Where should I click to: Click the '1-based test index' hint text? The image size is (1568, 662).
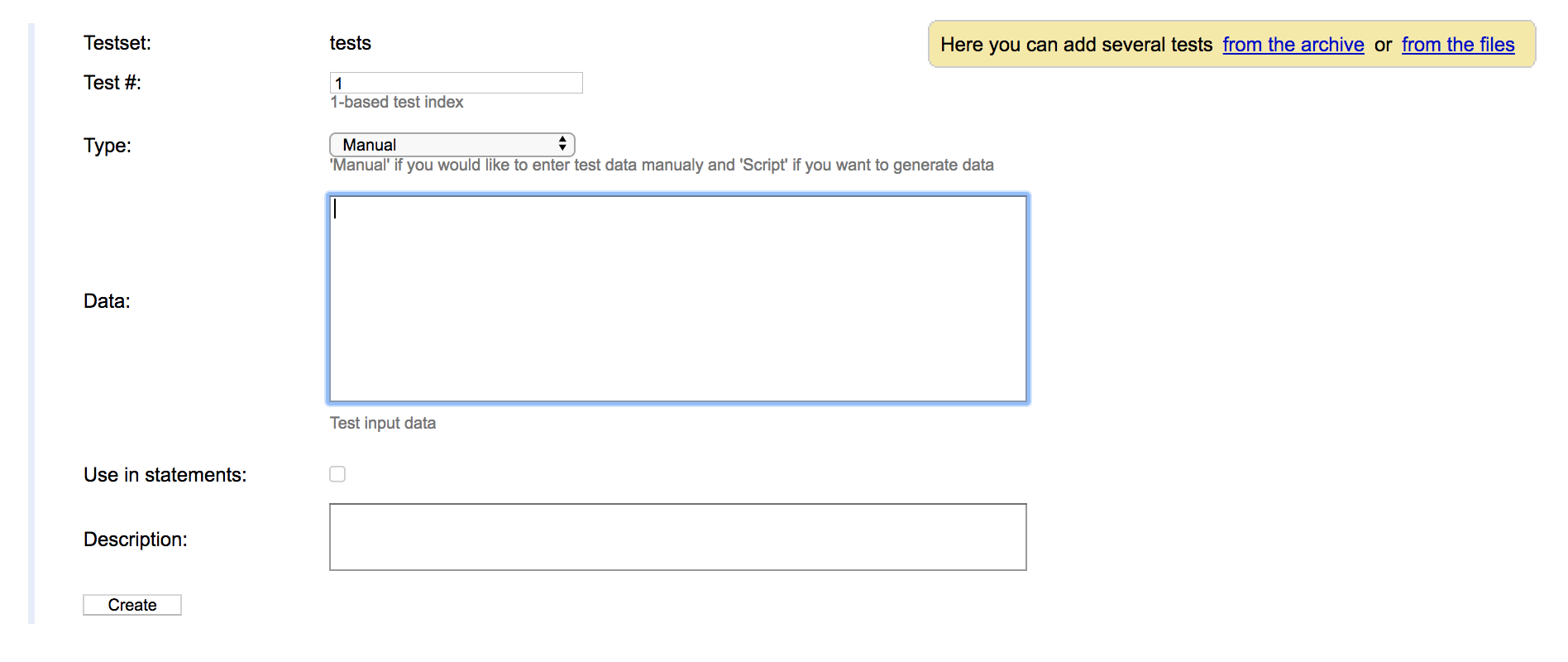(397, 102)
